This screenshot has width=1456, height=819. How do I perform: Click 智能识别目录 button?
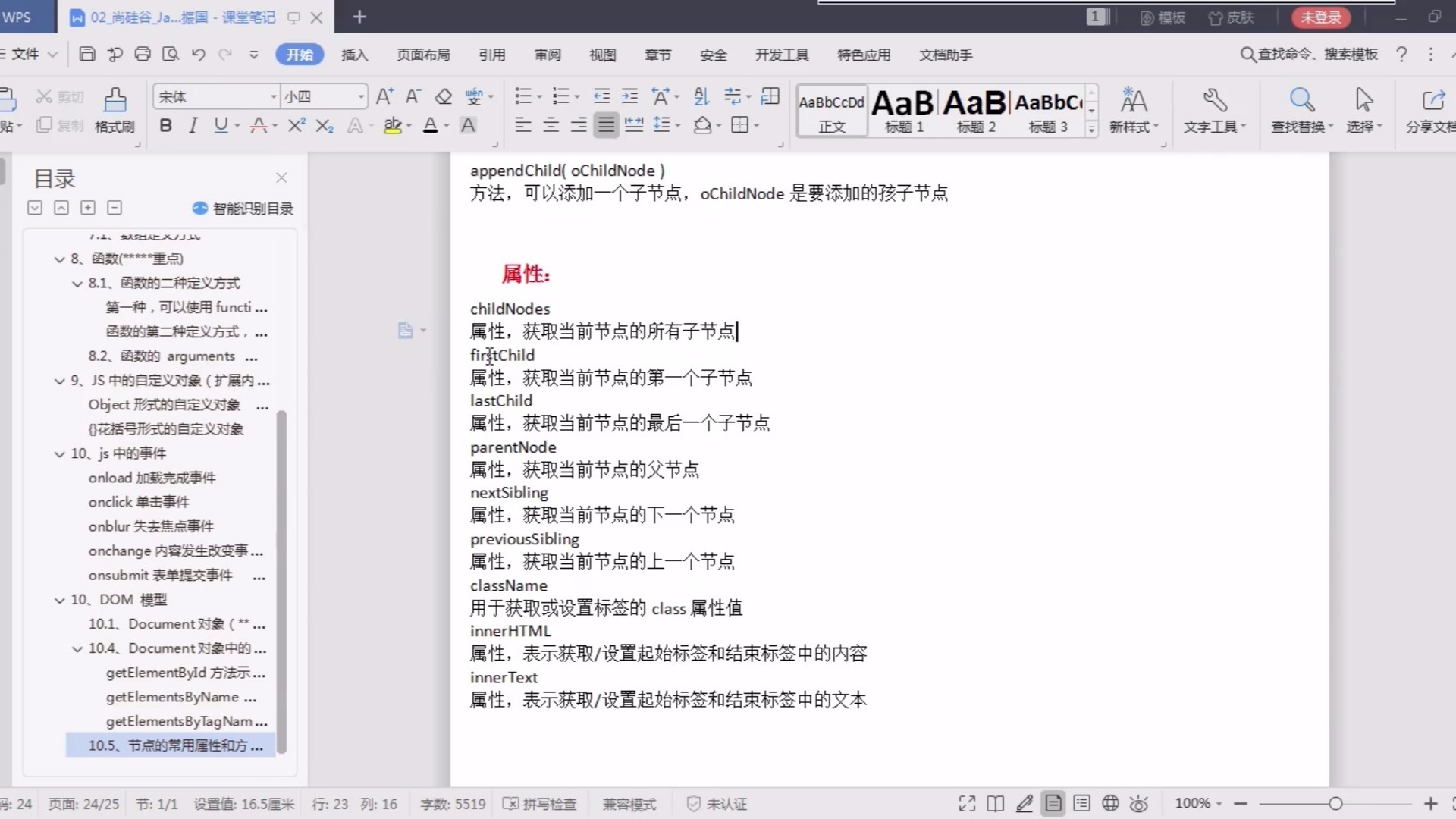pyautogui.click(x=241, y=208)
